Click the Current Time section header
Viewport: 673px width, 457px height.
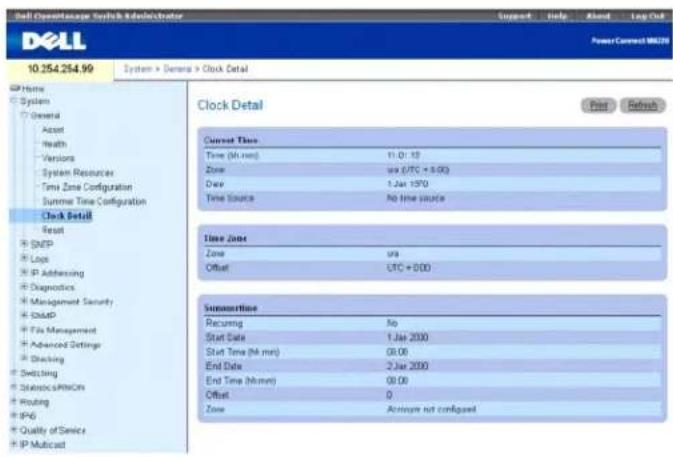tap(230, 140)
